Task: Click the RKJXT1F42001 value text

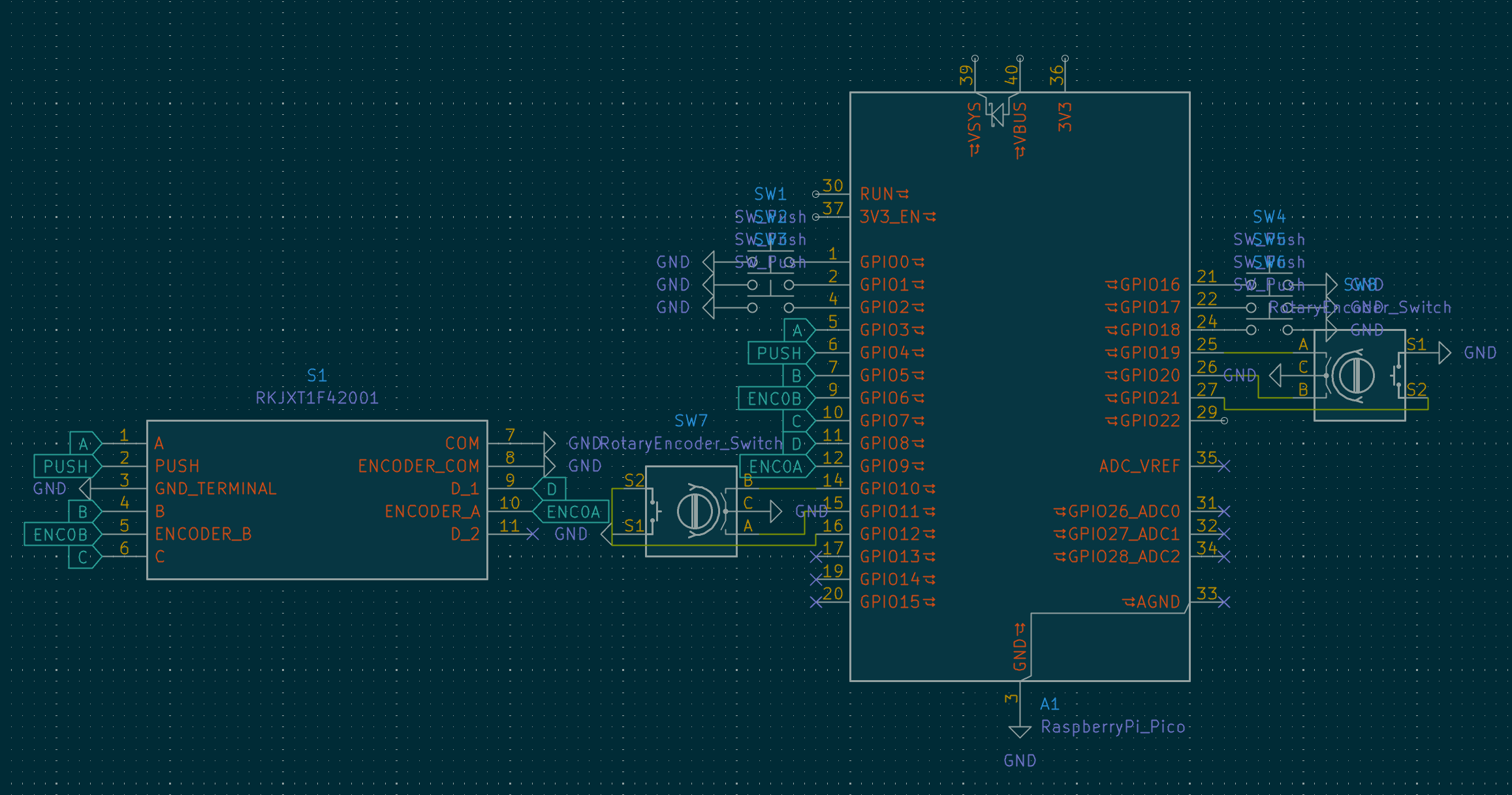Action: (317, 398)
